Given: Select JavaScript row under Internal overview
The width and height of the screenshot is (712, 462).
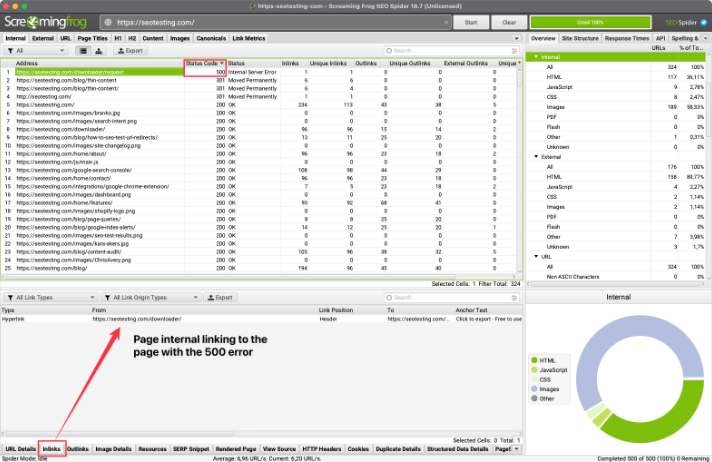Looking at the screenshot, I should tap(616, 87).
